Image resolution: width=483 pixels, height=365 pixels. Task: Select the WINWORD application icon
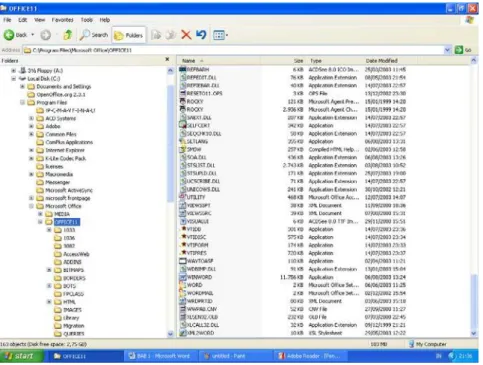tap(182, 277)
